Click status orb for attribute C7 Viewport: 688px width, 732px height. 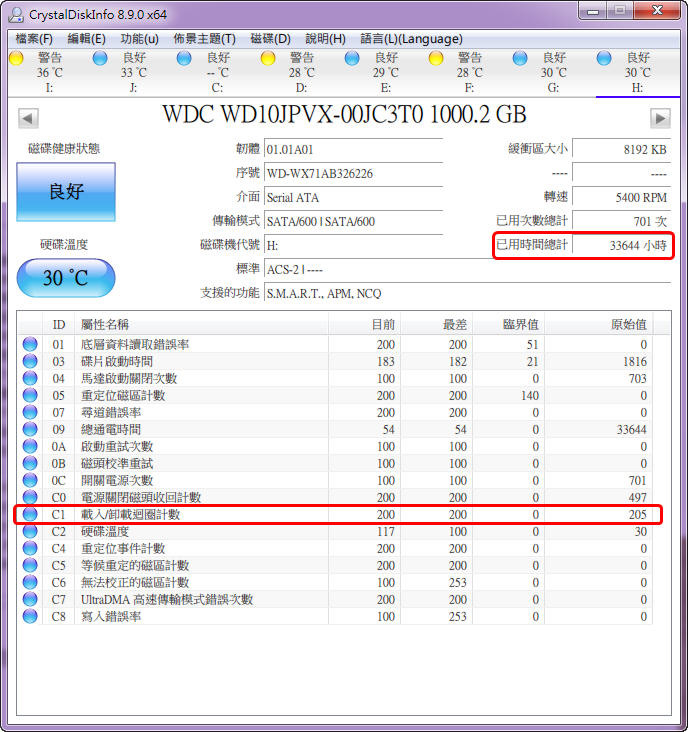point(30,599)
